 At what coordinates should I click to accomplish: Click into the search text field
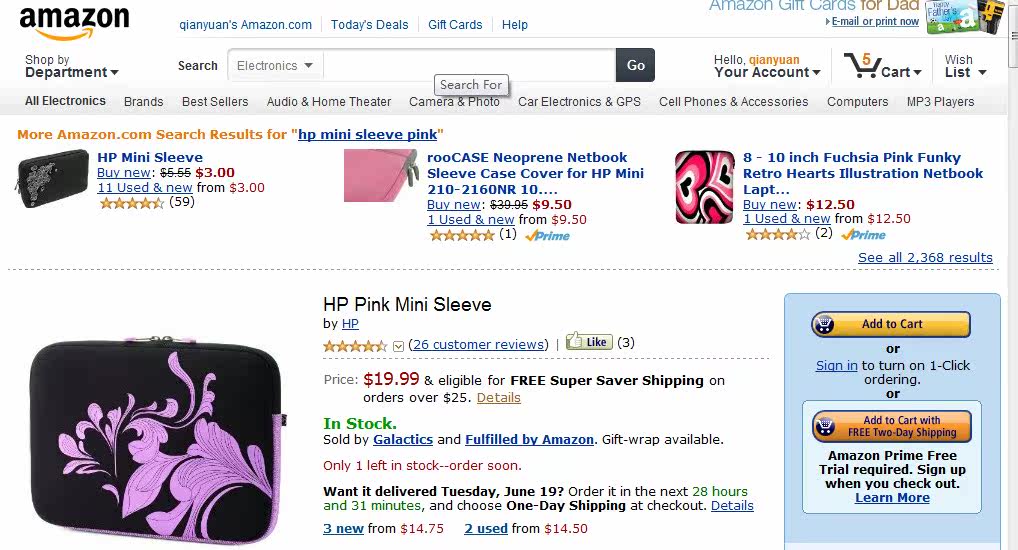(467, 66)
